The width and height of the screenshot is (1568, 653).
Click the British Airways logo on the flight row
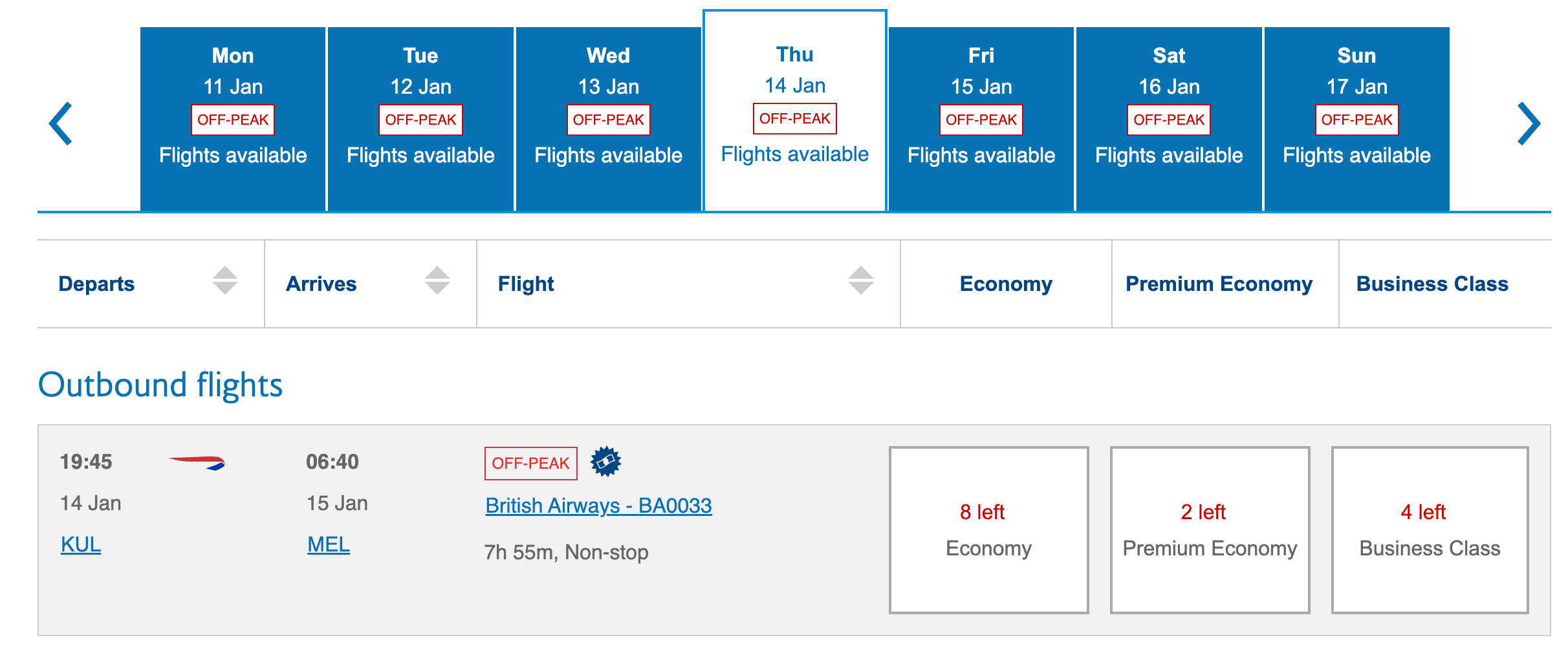point(197,461)
